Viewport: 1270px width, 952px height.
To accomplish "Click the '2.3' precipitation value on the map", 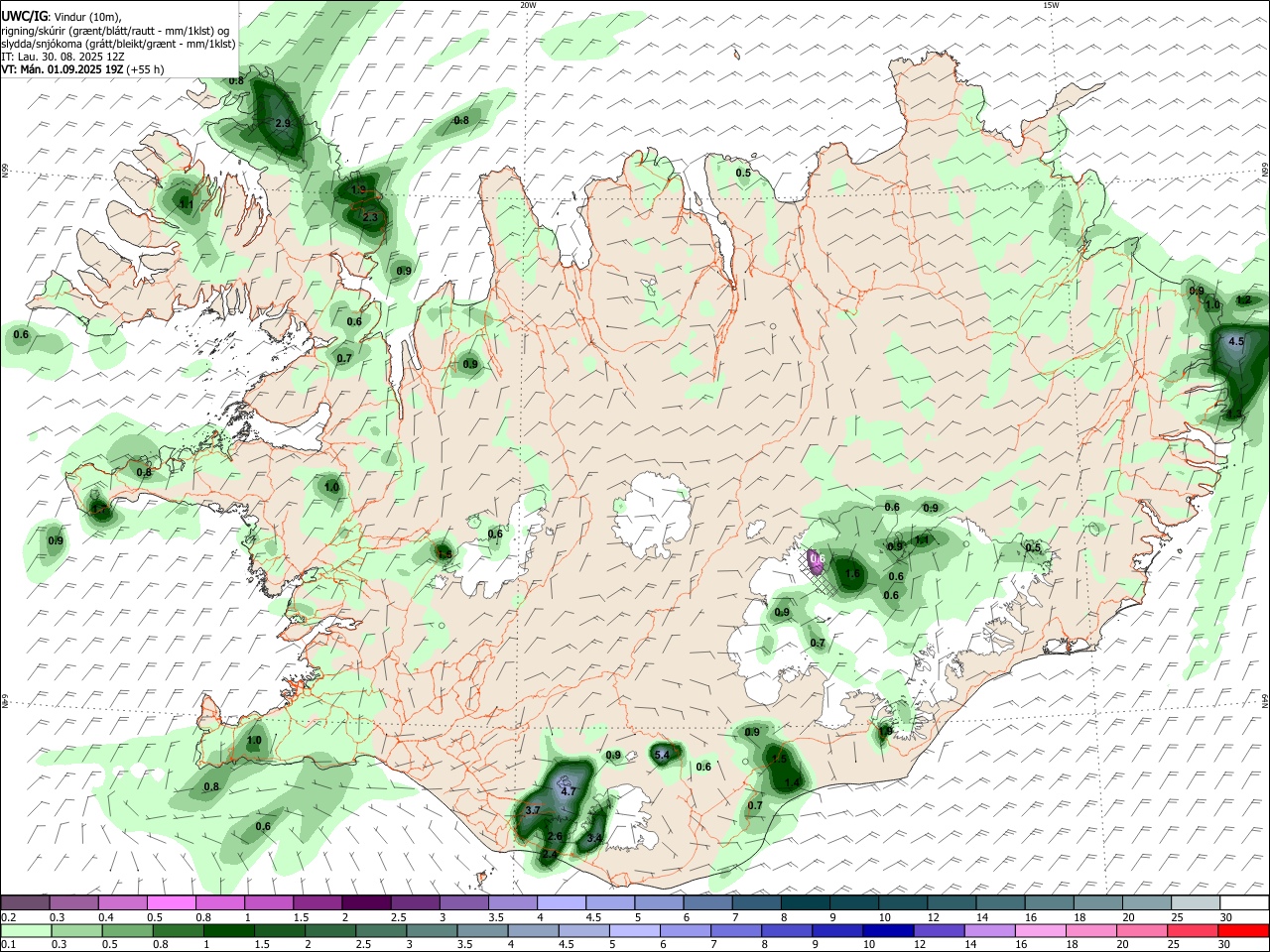I will tap(370, 217).
